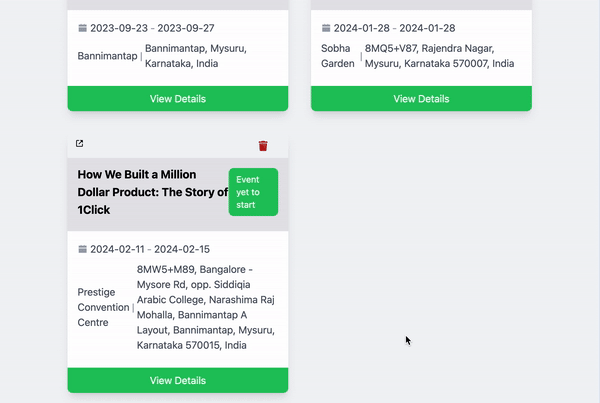View Details of the Prestige Convention Centre event
This screenshot has height=403, width=600.
click(178, 380)
